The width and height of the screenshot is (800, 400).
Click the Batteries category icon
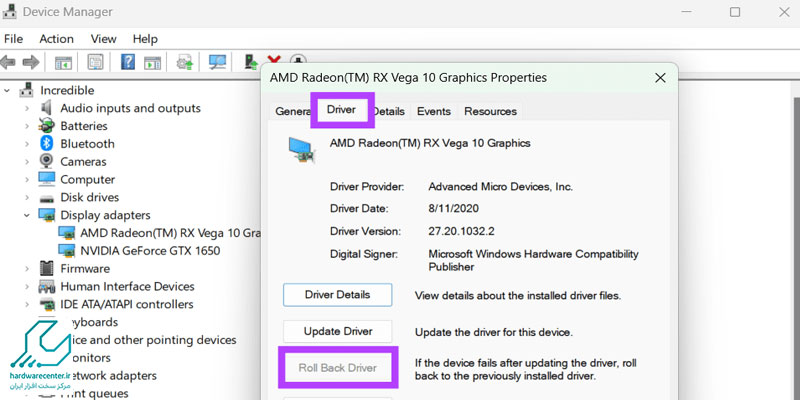tap(46, 126)
